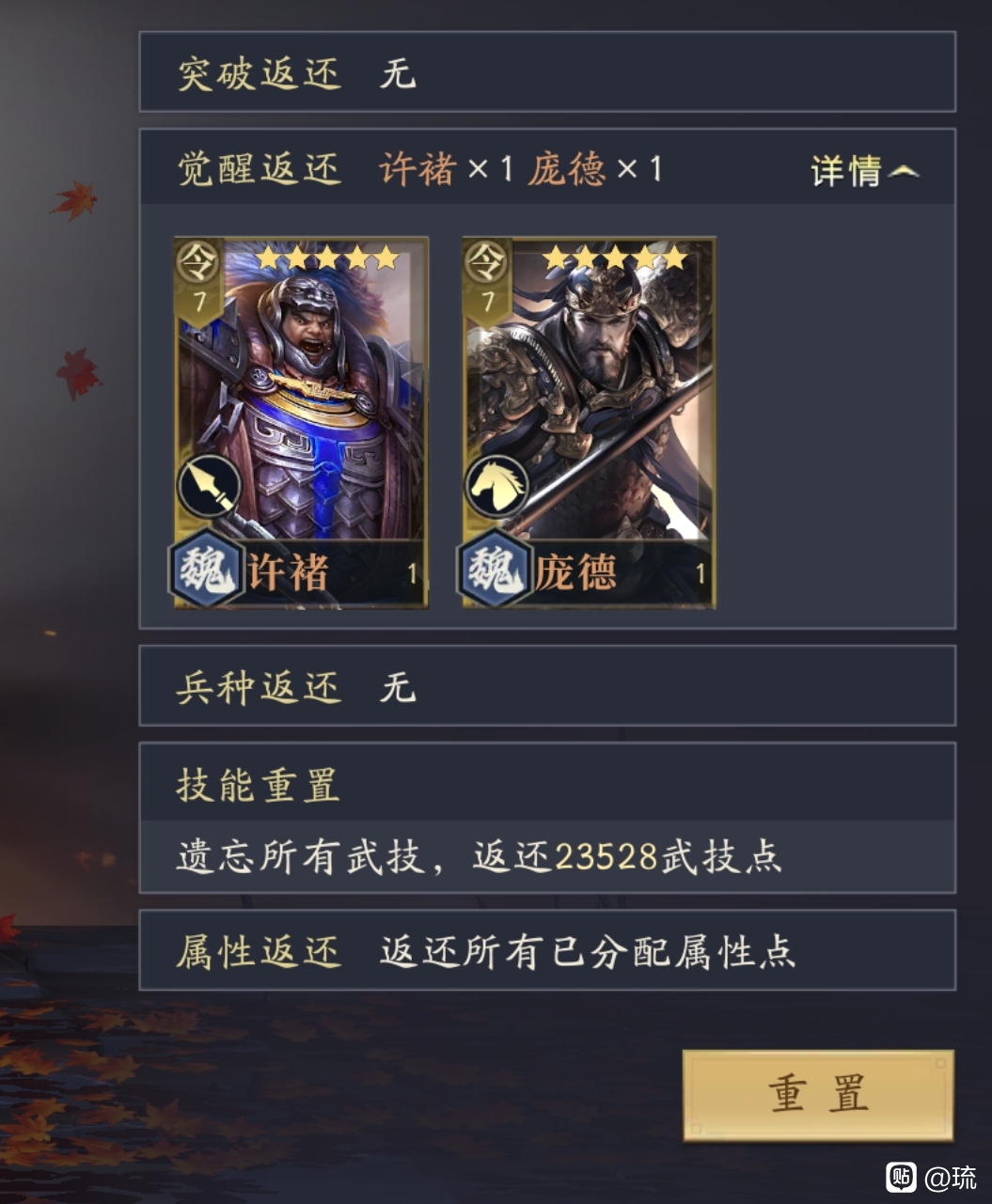Select the 觉醒返还 header row
Screen dimensions: 992x1204
coord(547,168)
